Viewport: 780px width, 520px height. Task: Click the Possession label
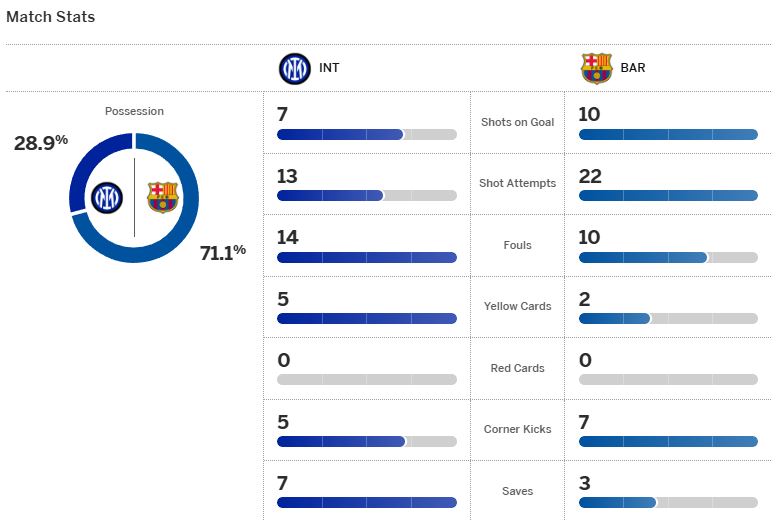coord(134,111)
